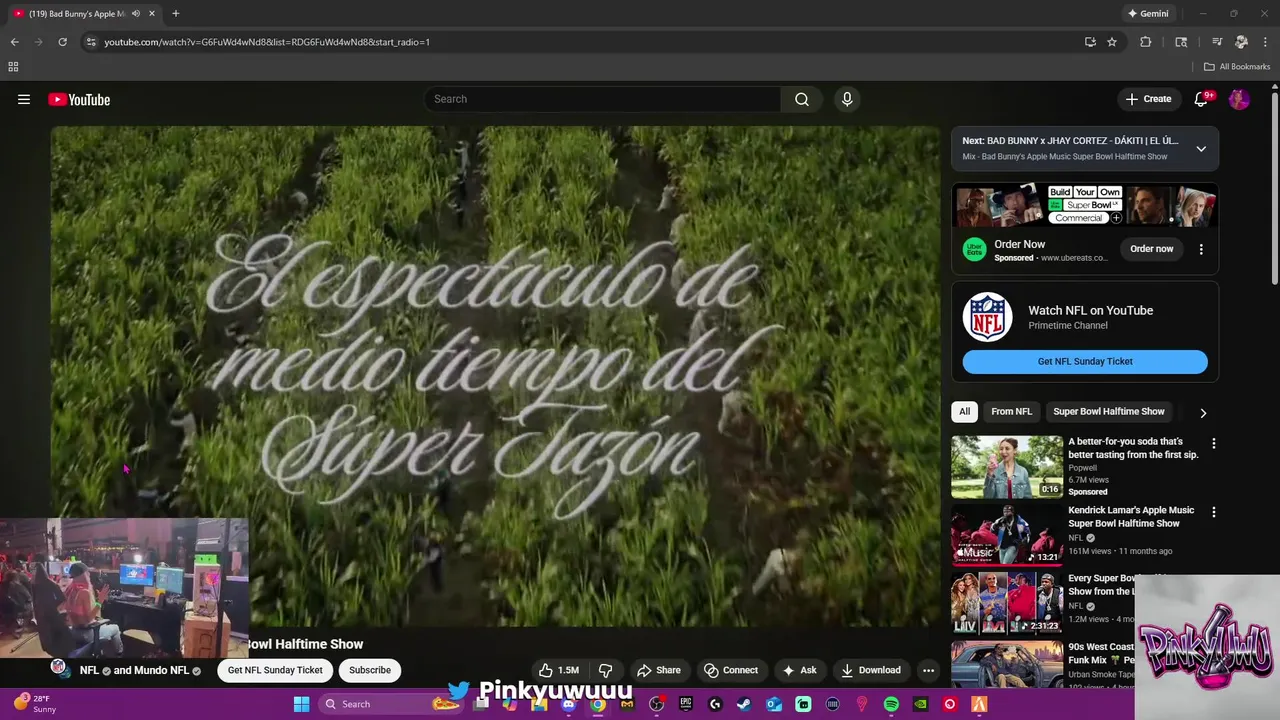Start voice search with the microphone icon
Image resolution: width=1280 pixels, height=720 pixels.
[x=847, y=99]
